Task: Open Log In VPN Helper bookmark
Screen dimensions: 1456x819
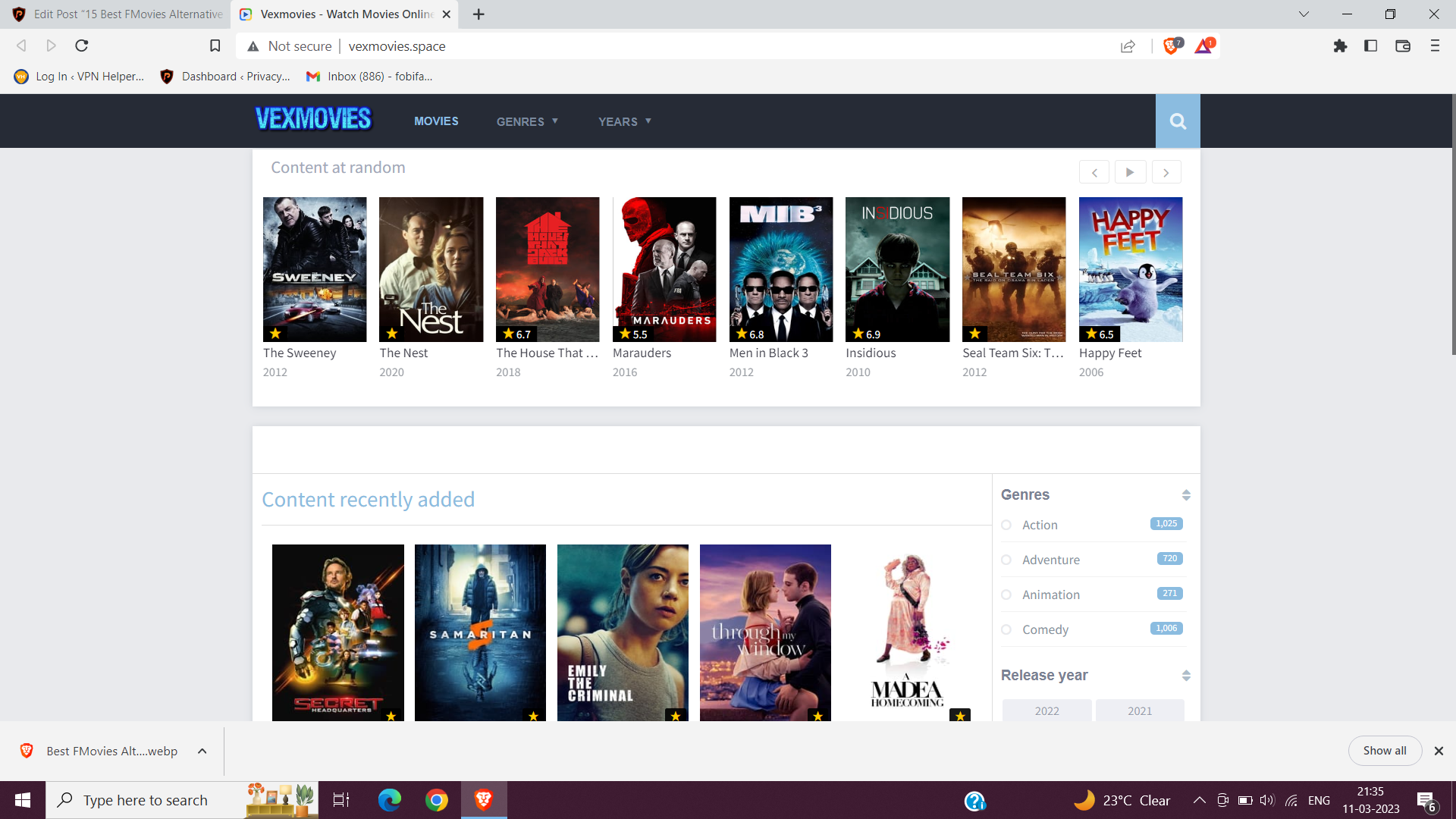Action: tap(80, 77)
